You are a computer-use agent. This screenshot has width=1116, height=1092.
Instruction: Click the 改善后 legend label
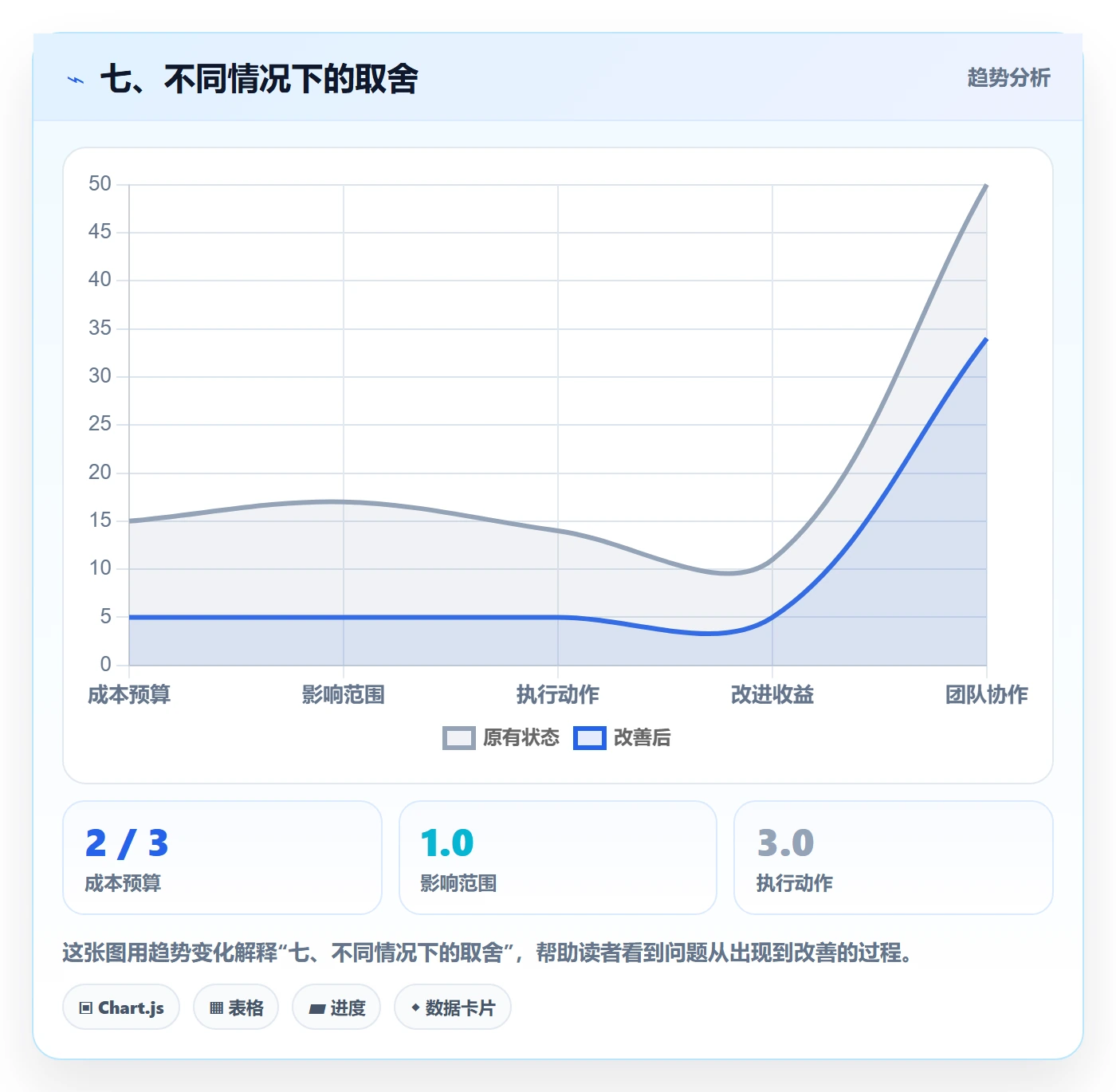(x=642, y=738)
